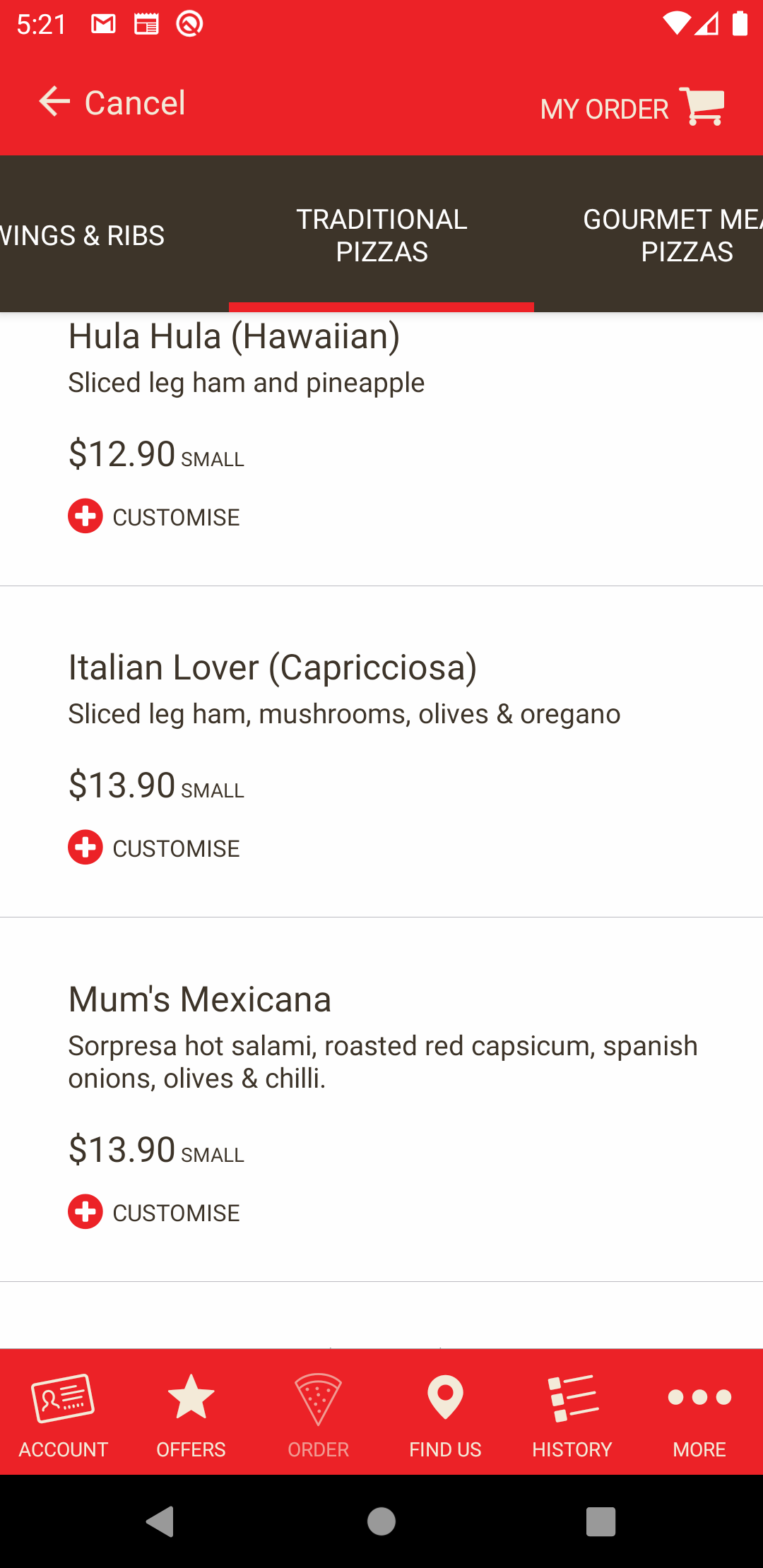Screen dimensions: 763x1568
Task: Tap the Android home button
Action: click(381, 1521)
